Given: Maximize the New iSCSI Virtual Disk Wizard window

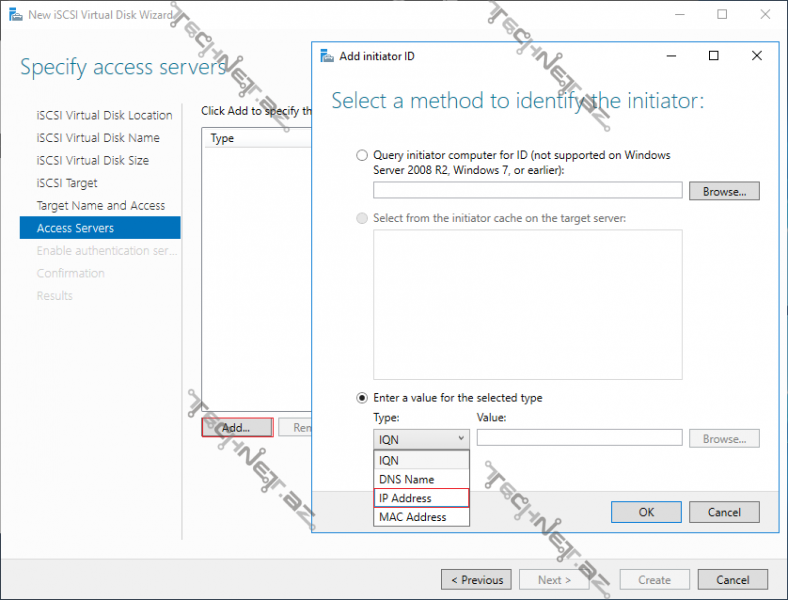Looking at the screenshot, I should click(722, 15).
